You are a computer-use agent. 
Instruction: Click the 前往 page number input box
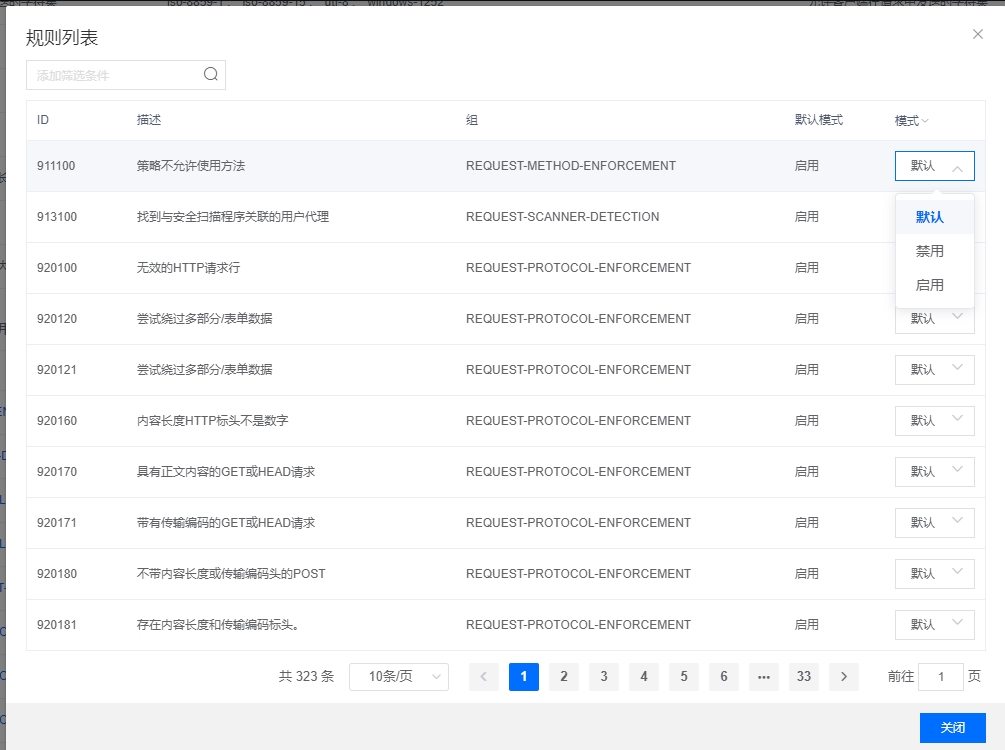pyautogui.click(x=940, y=677)
